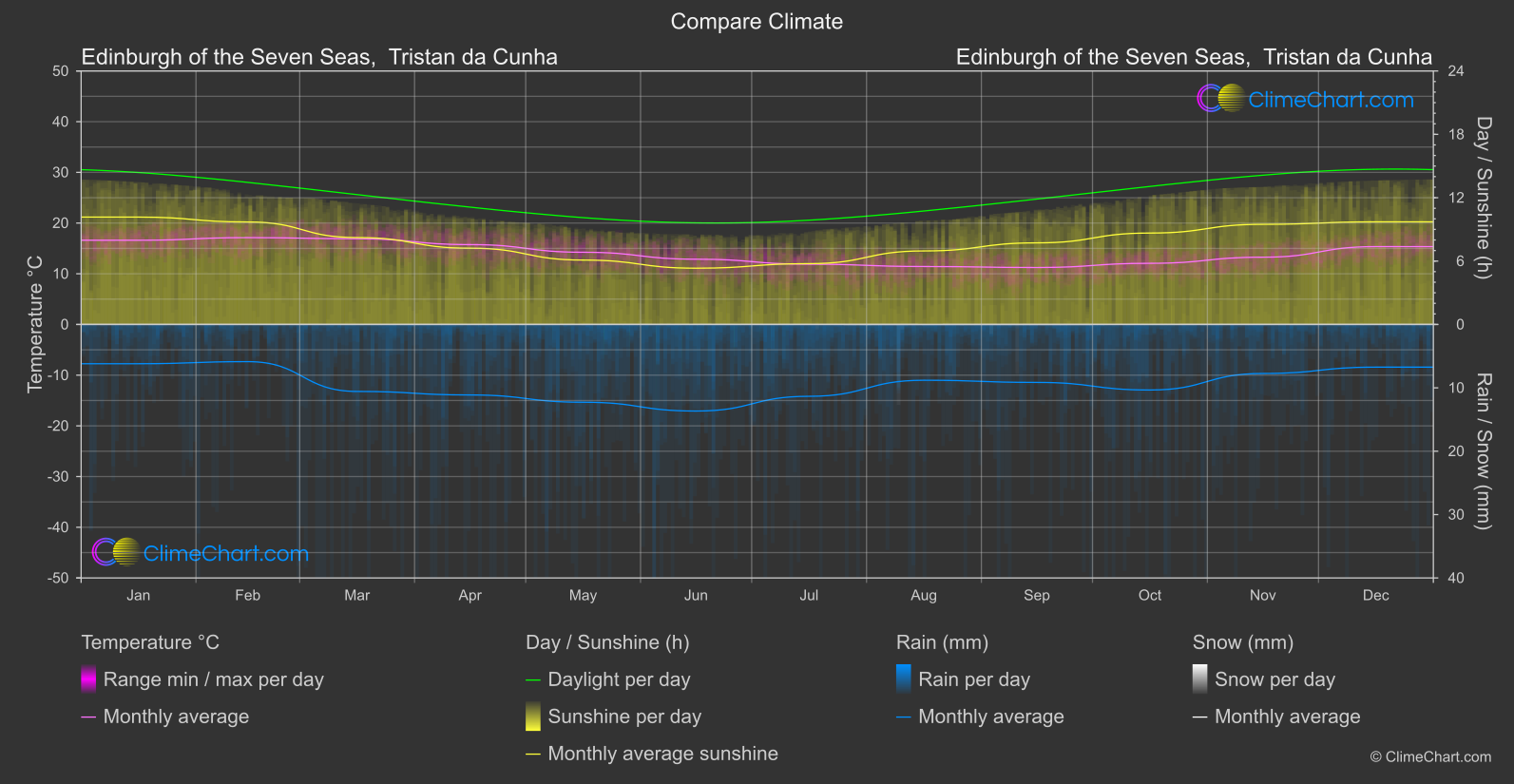Image resolution: width=1514 pixels, height=784 pixels.
Task: Click the green Daylight per day legend line
Action: click(533, 680)
